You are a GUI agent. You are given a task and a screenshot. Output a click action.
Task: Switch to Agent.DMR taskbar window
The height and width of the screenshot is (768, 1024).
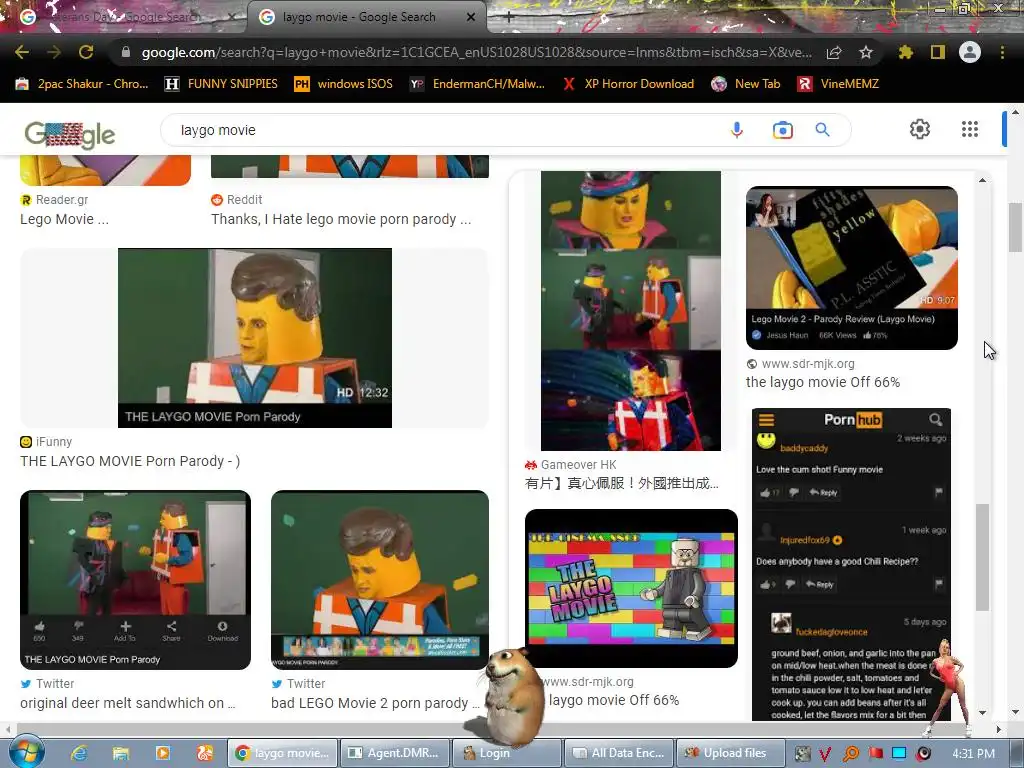click(x=395, y=753)
